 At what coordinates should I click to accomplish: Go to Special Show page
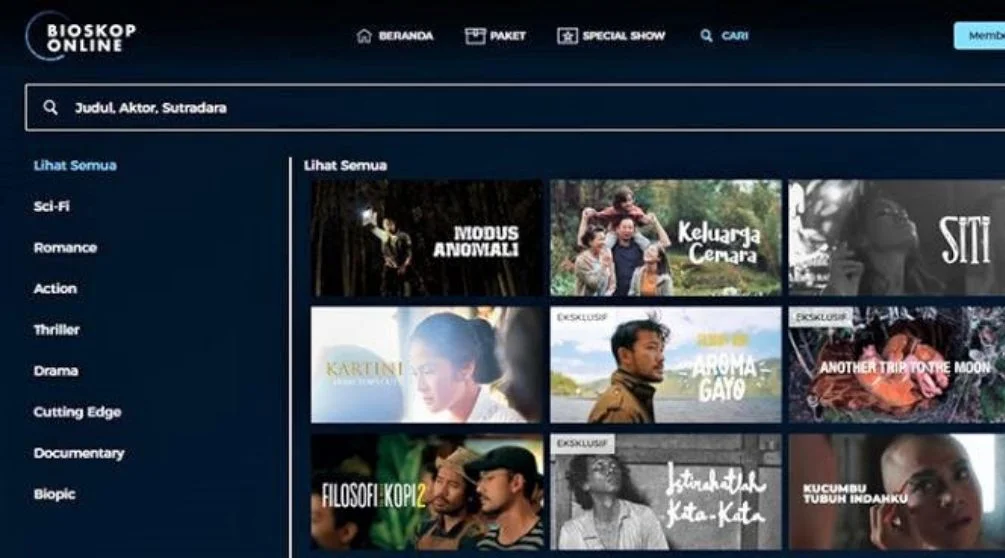[623, 36]
